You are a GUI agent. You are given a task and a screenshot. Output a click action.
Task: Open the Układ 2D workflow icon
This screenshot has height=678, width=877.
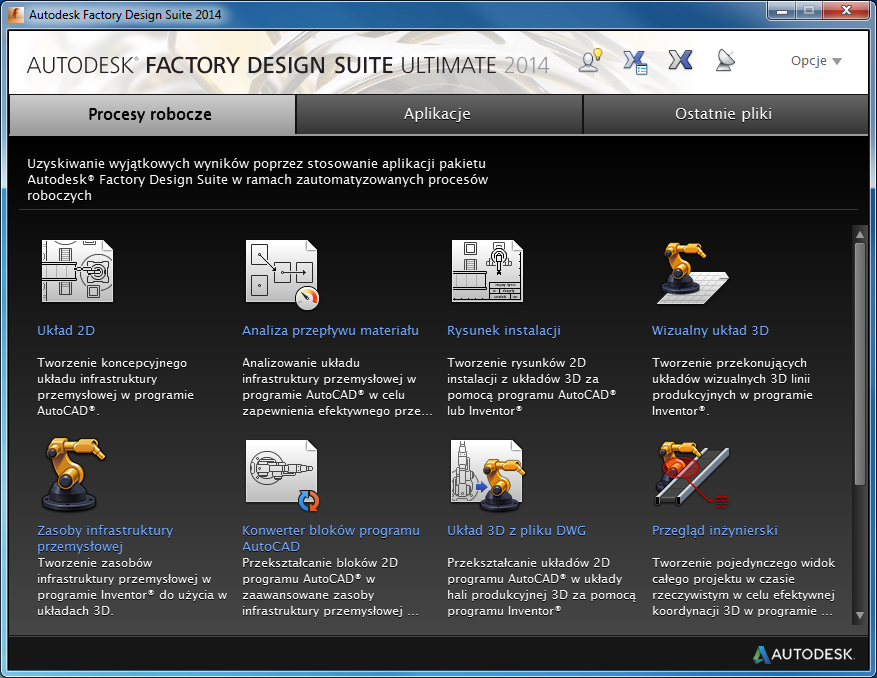[x=77, y=271]
